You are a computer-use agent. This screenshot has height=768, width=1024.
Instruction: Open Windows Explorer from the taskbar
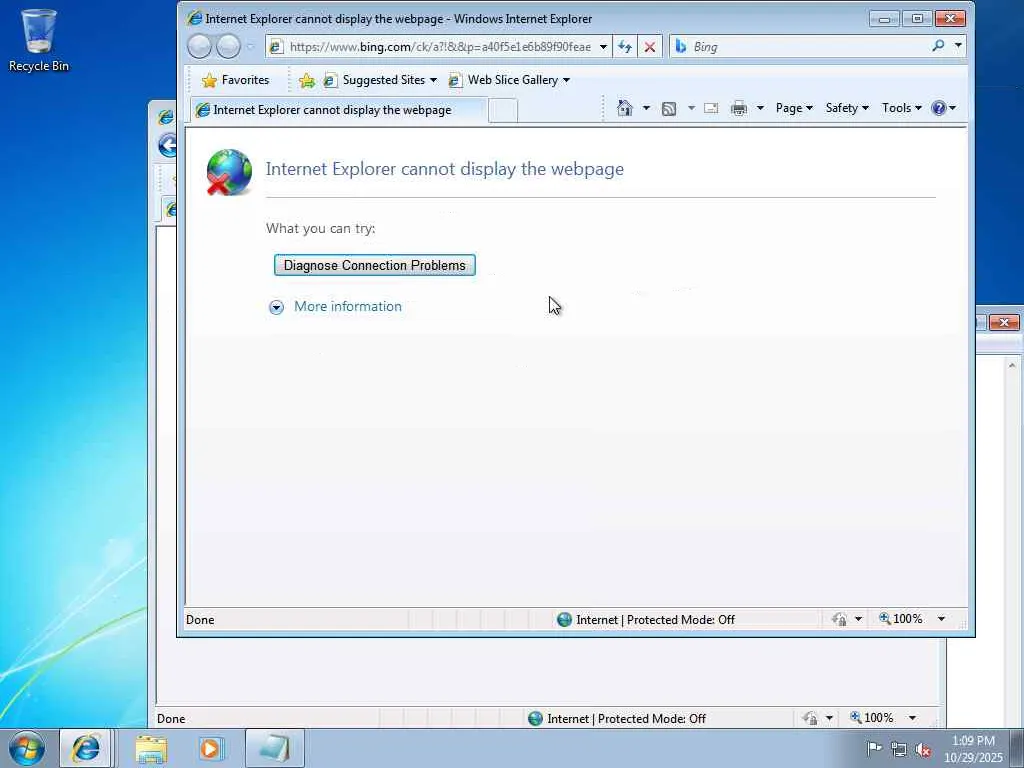pos(151,748)
